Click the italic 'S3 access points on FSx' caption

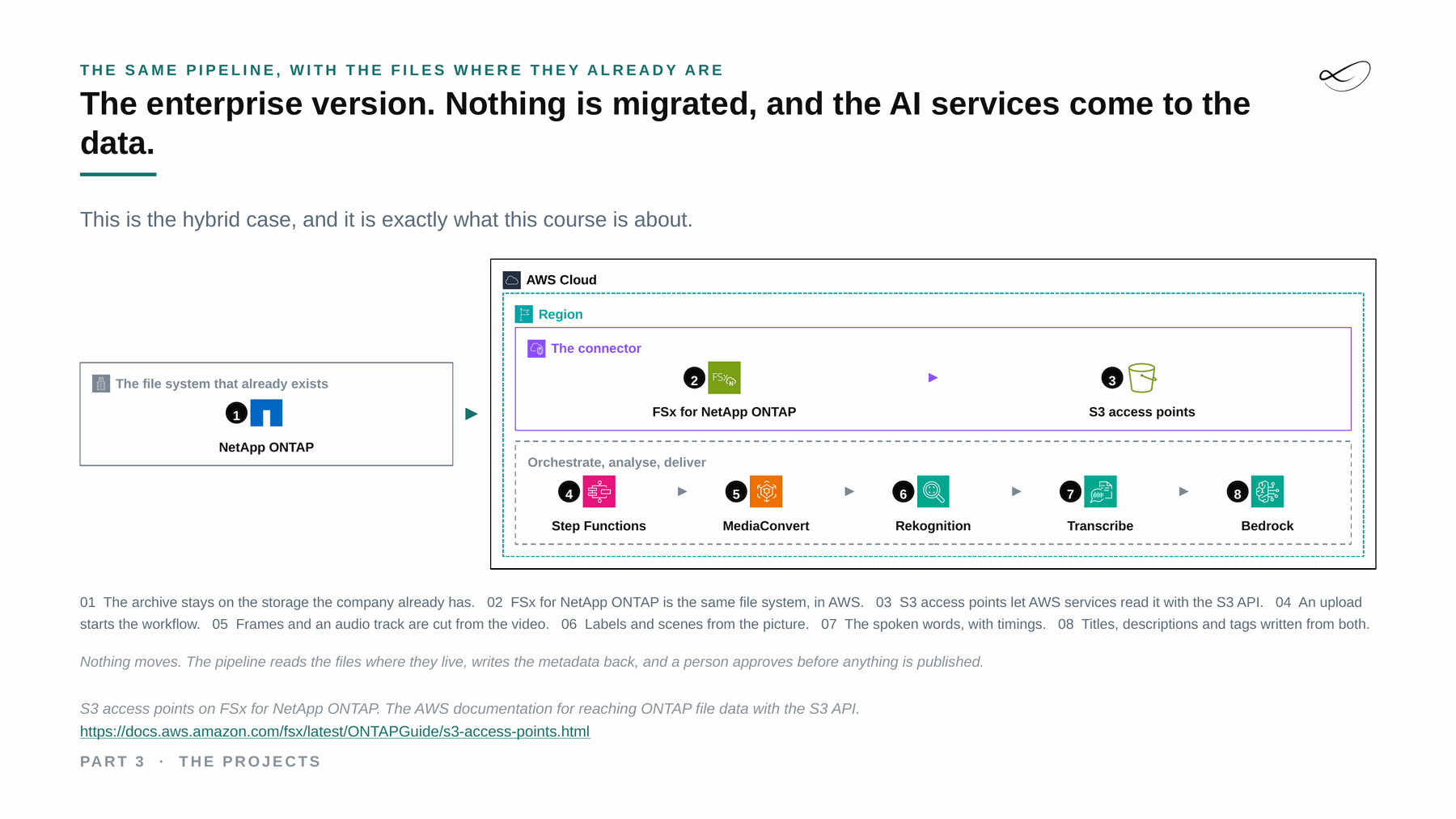tap(470, 709)
